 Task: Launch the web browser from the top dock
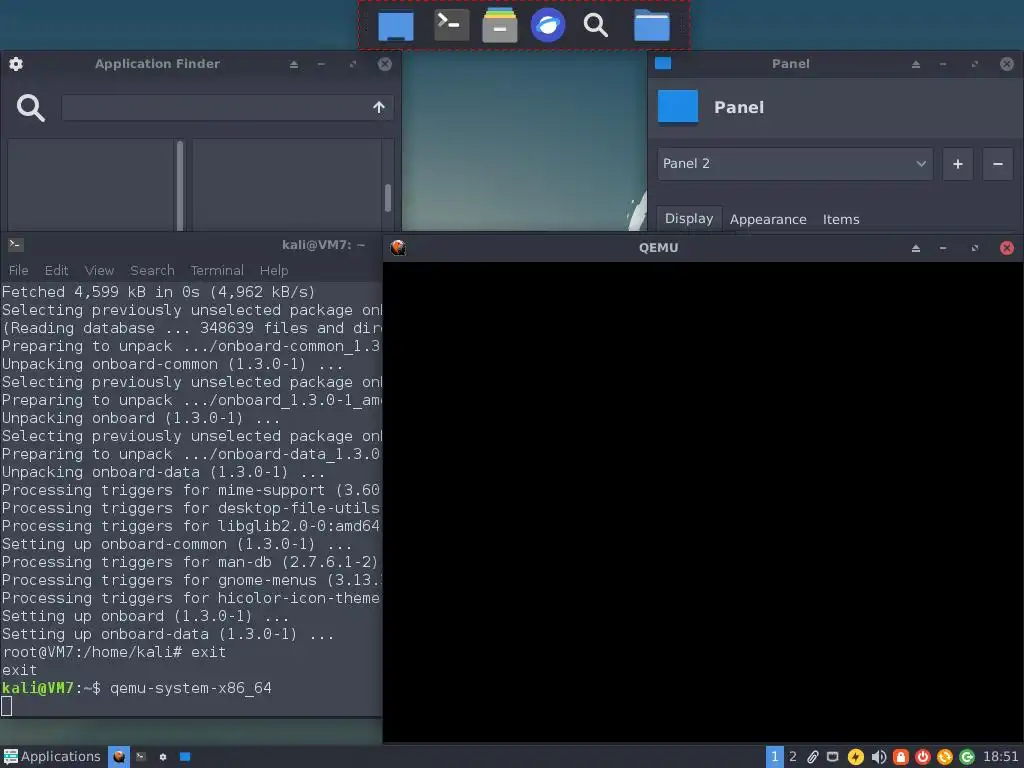pos(547,25)
